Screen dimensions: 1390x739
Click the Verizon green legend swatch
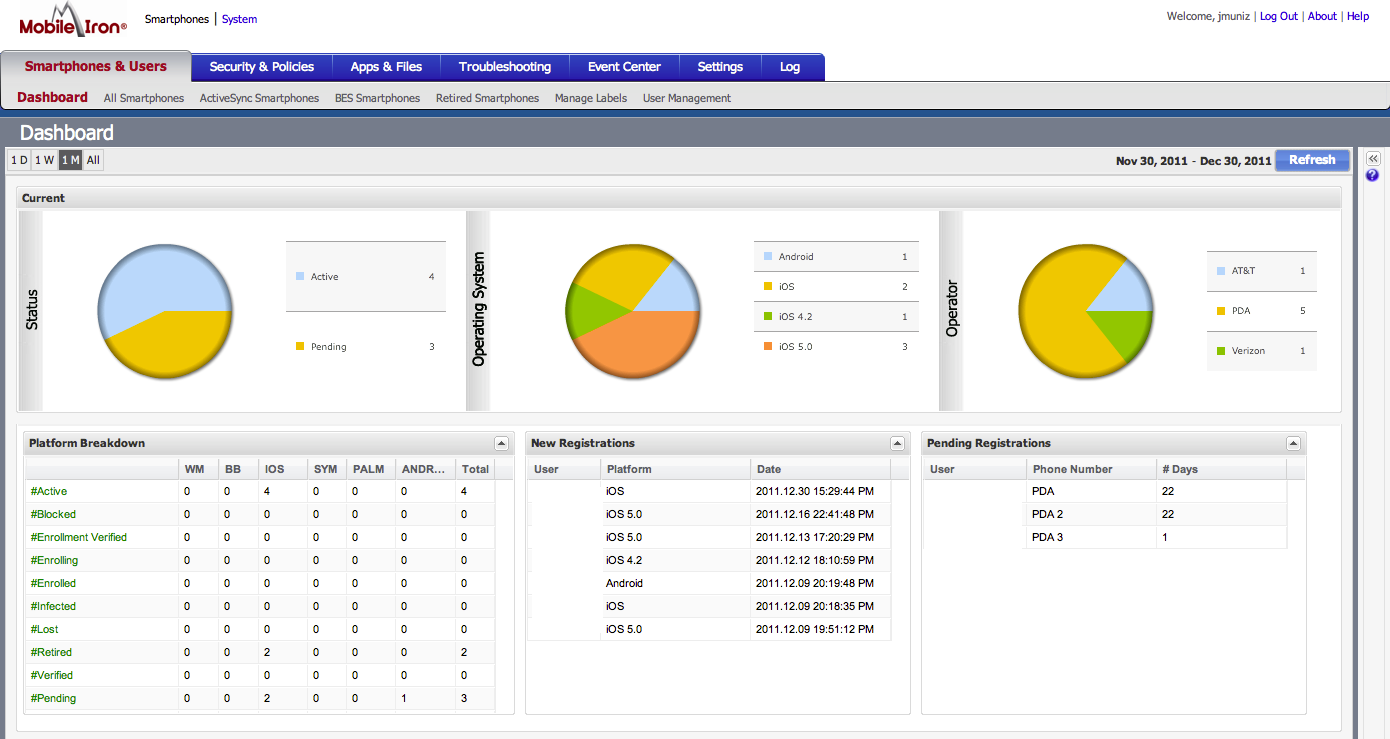pos(1221,351)
